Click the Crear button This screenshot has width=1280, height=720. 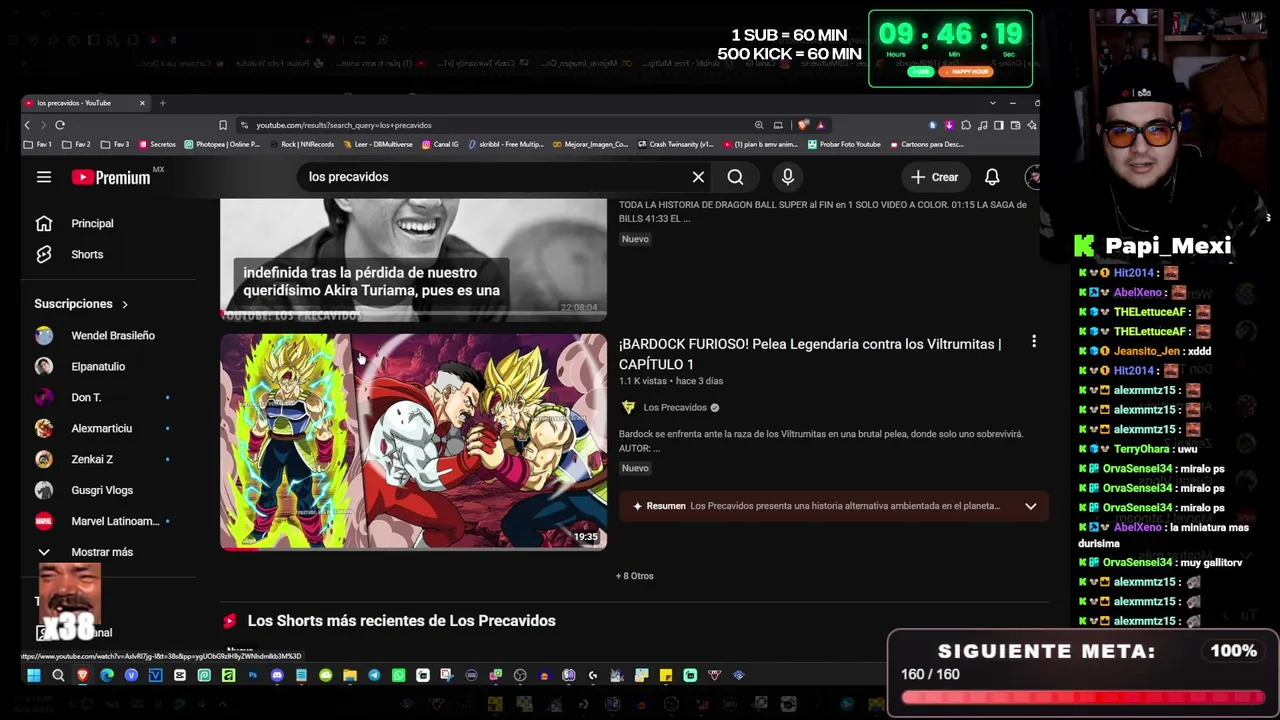(935, 177)
